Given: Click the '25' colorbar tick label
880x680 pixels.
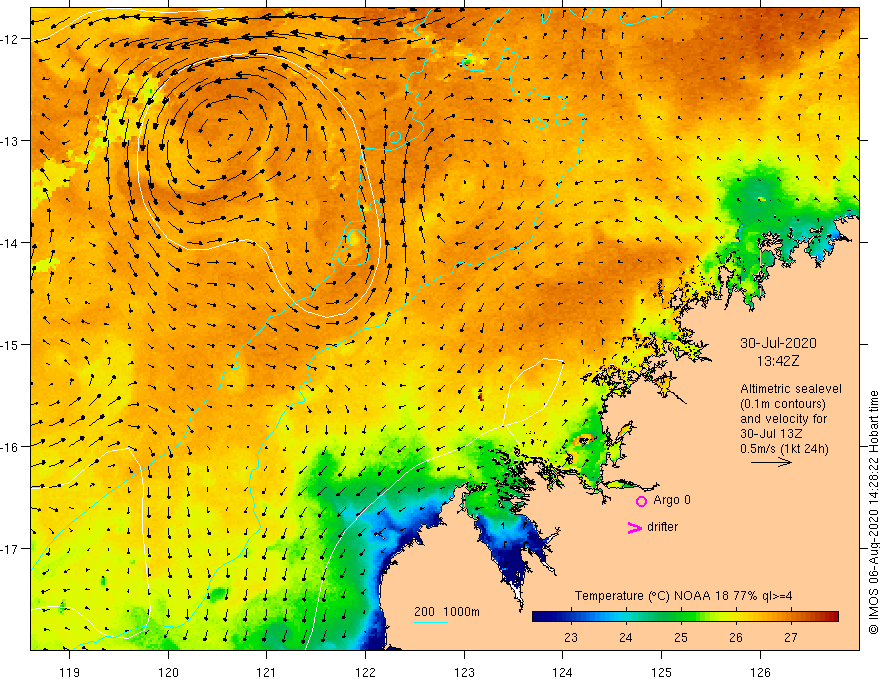Looking at the screenshot, I should [x=681, y=637].
